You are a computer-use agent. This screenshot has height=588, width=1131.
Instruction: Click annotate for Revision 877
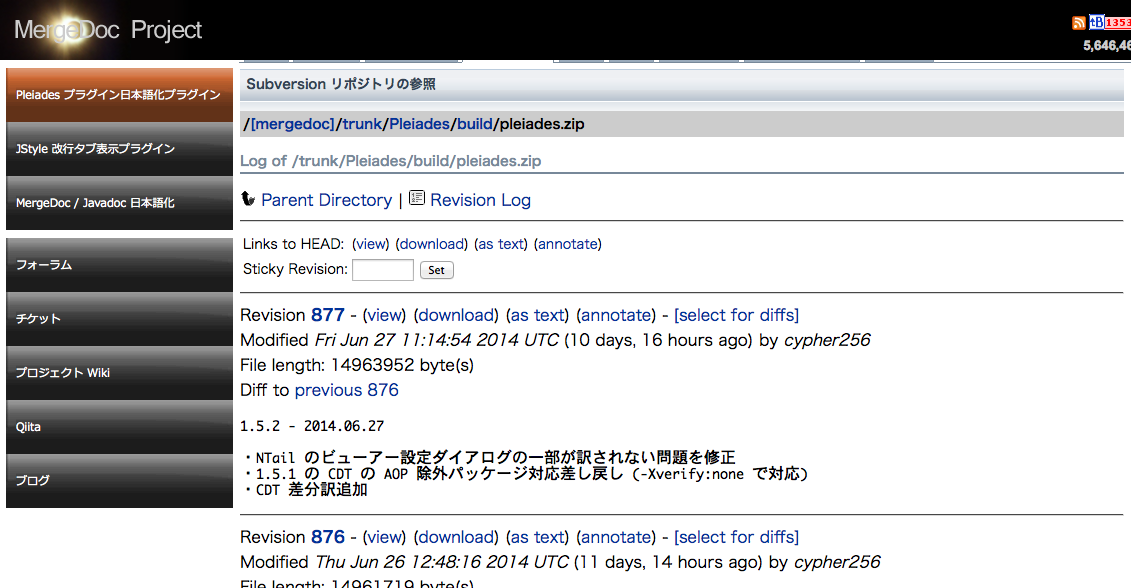[616, 315]
